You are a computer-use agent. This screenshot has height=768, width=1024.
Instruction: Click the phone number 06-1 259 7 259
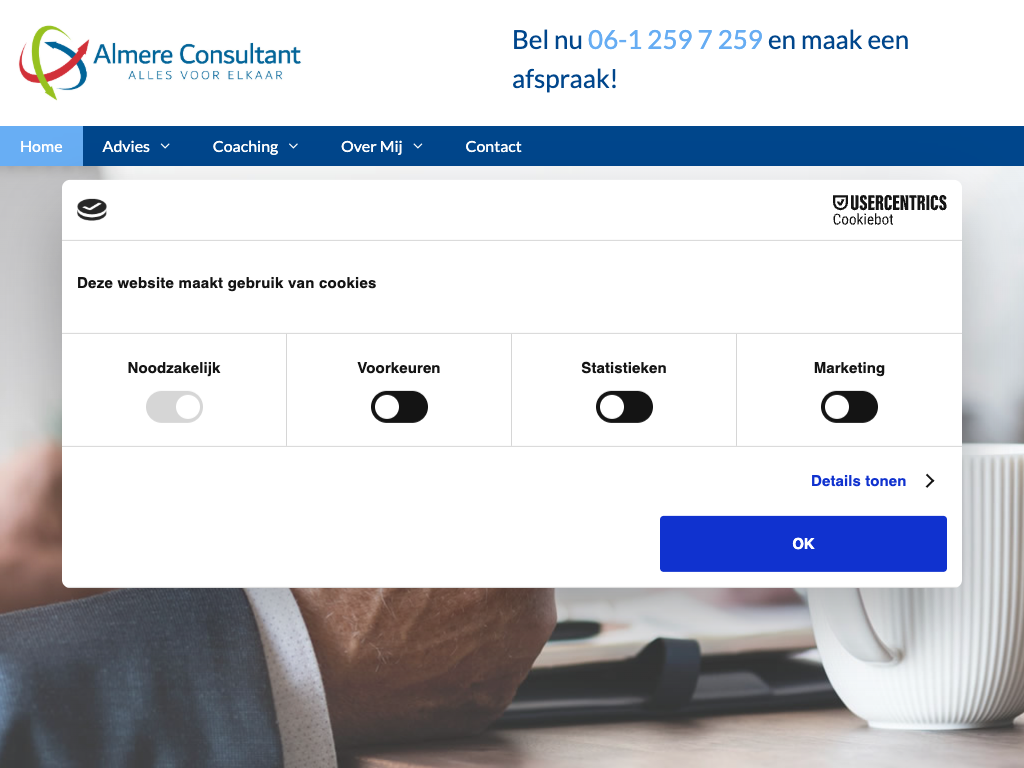point(675,40)
